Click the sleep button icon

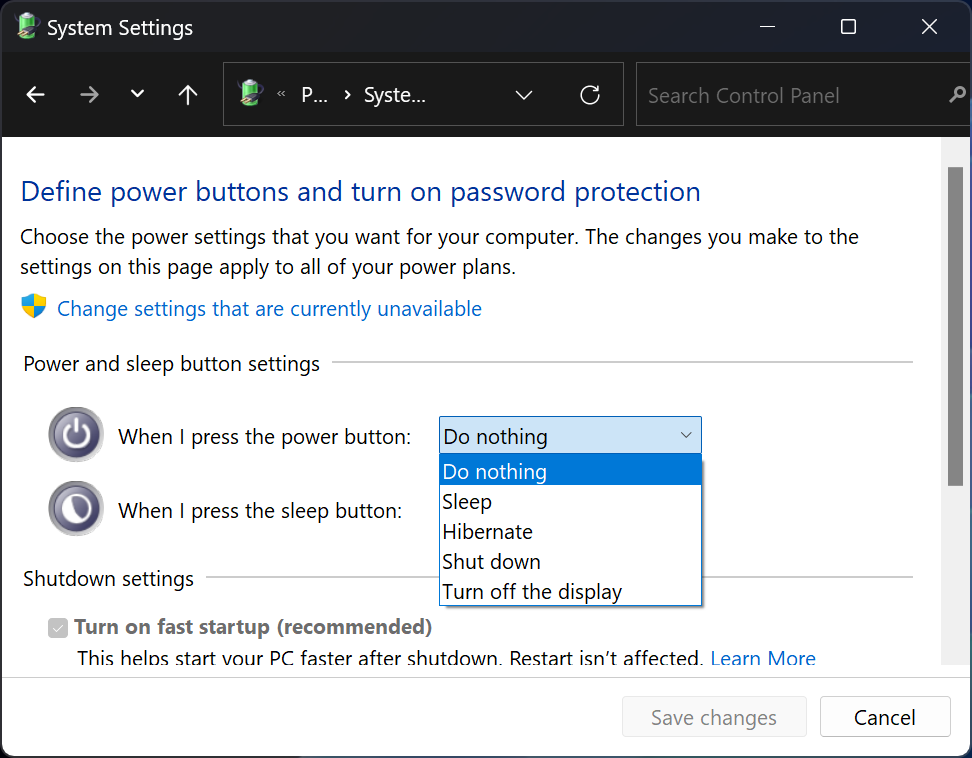point(75,508)
